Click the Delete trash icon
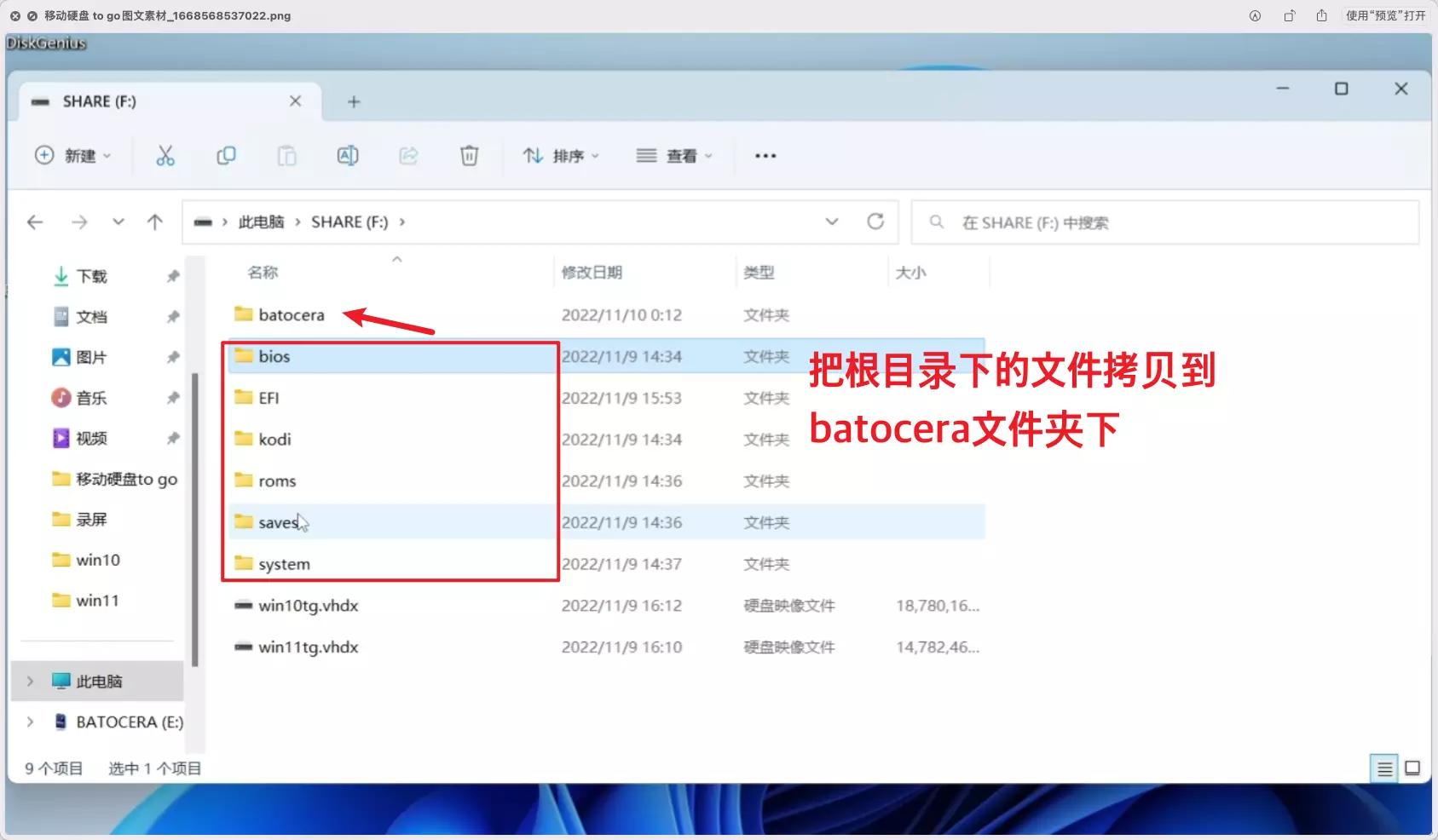This screenshot has width=1438, height=840. point(469,155)
